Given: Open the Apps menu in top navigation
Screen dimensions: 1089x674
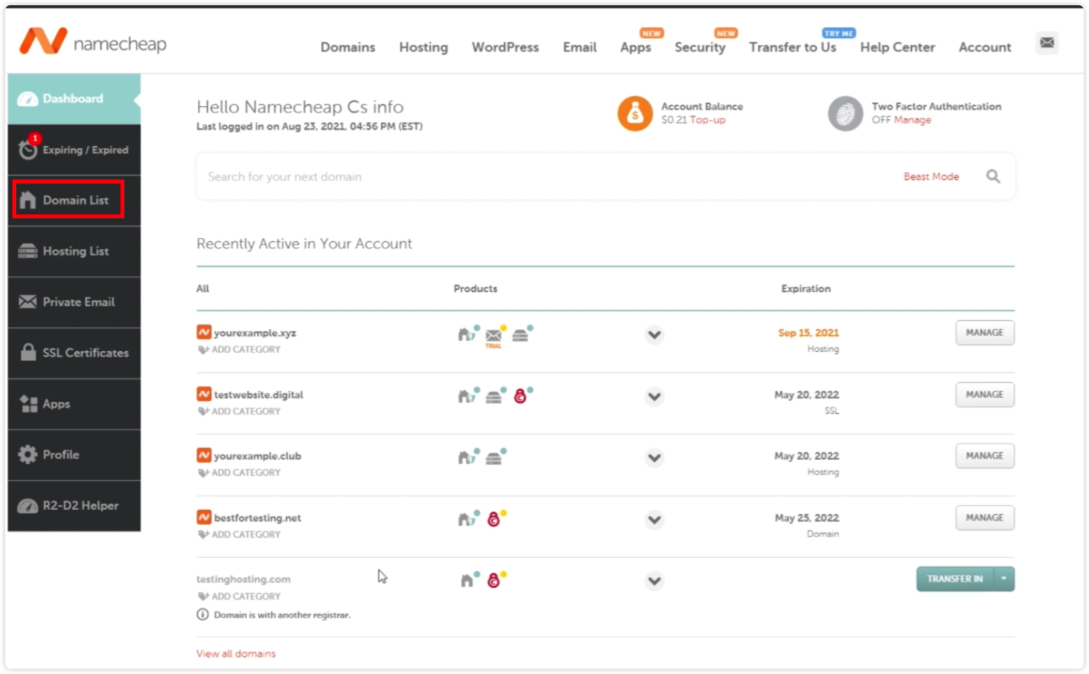Looking at the screenshot, I should point(635,47).
